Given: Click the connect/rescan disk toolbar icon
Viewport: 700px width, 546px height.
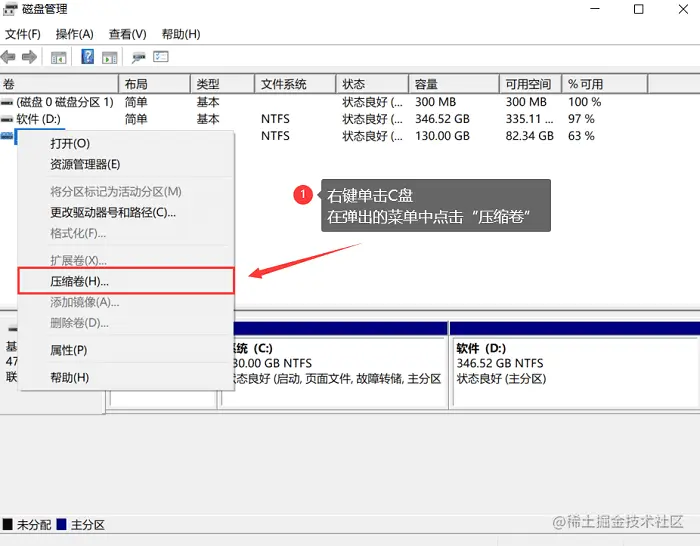Looking at the screenshot, I should [138, 57].
